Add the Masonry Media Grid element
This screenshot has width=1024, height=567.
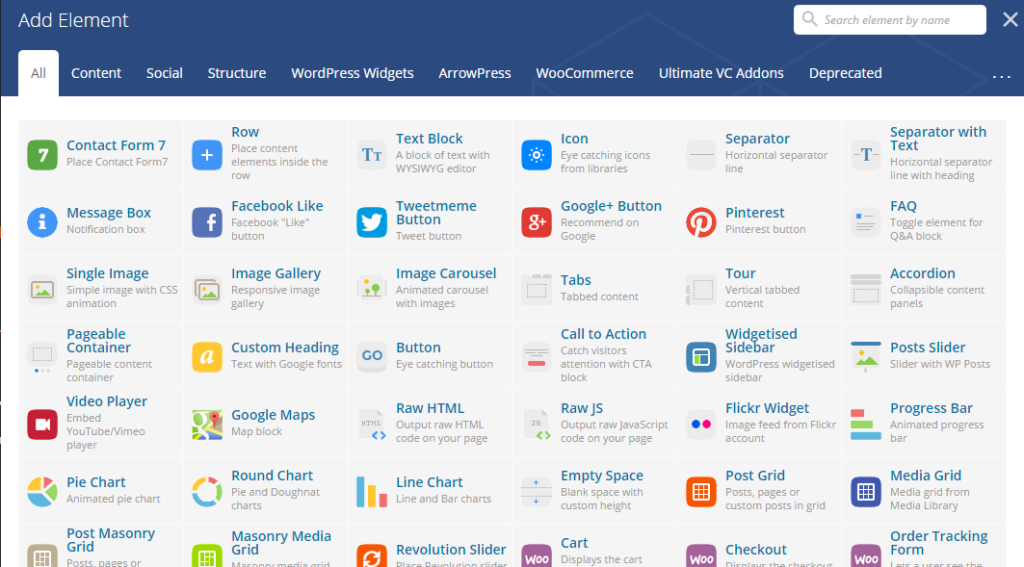coord(265,546)
